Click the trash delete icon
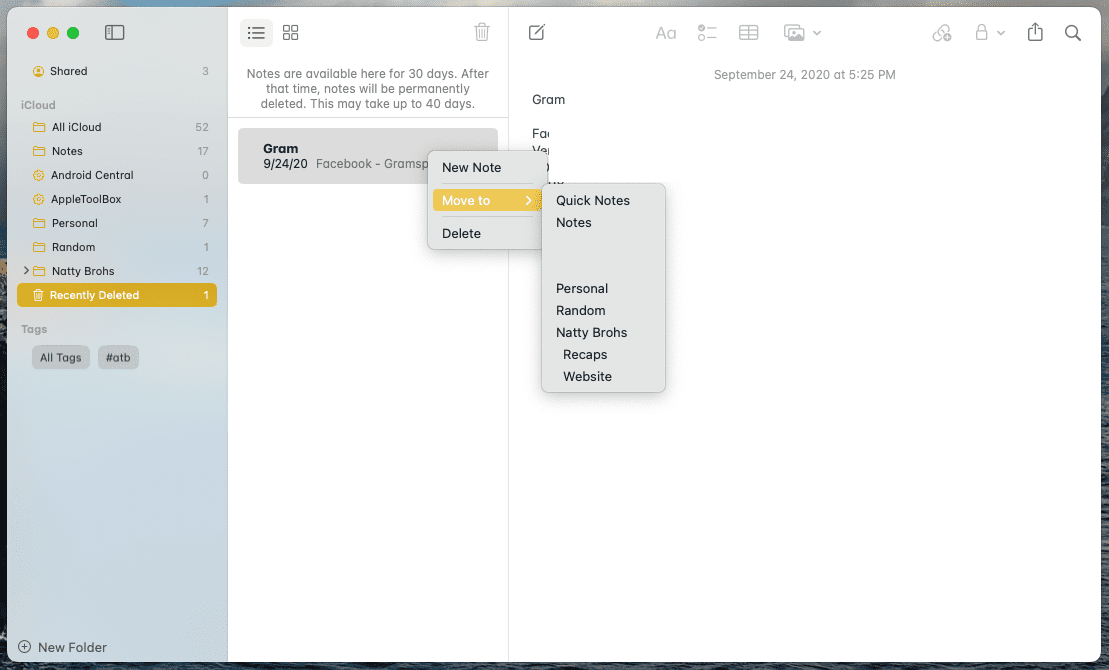Image resolution: width=1109 pixels, height=670 pixels. click(482, 32)
